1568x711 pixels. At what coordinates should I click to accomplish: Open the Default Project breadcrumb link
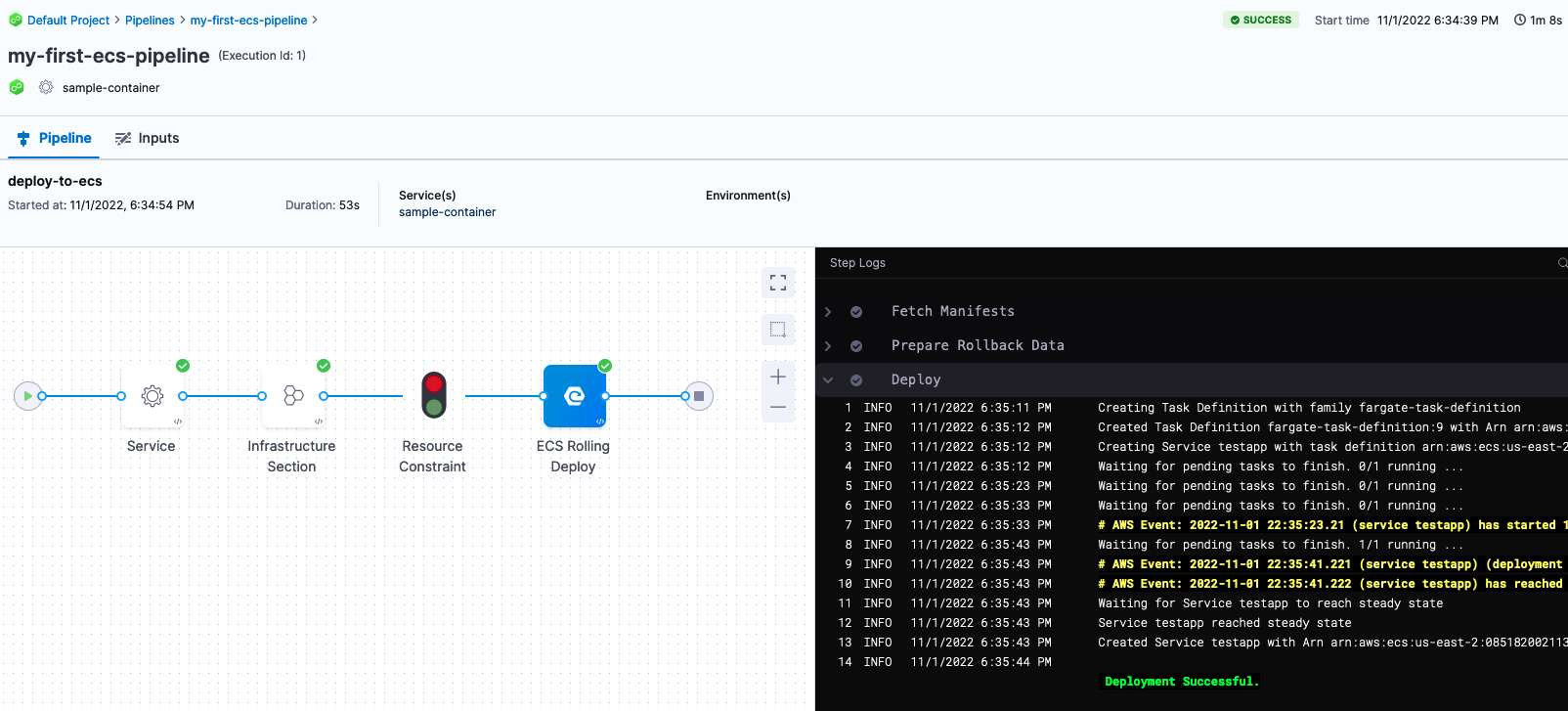[68, 21]
